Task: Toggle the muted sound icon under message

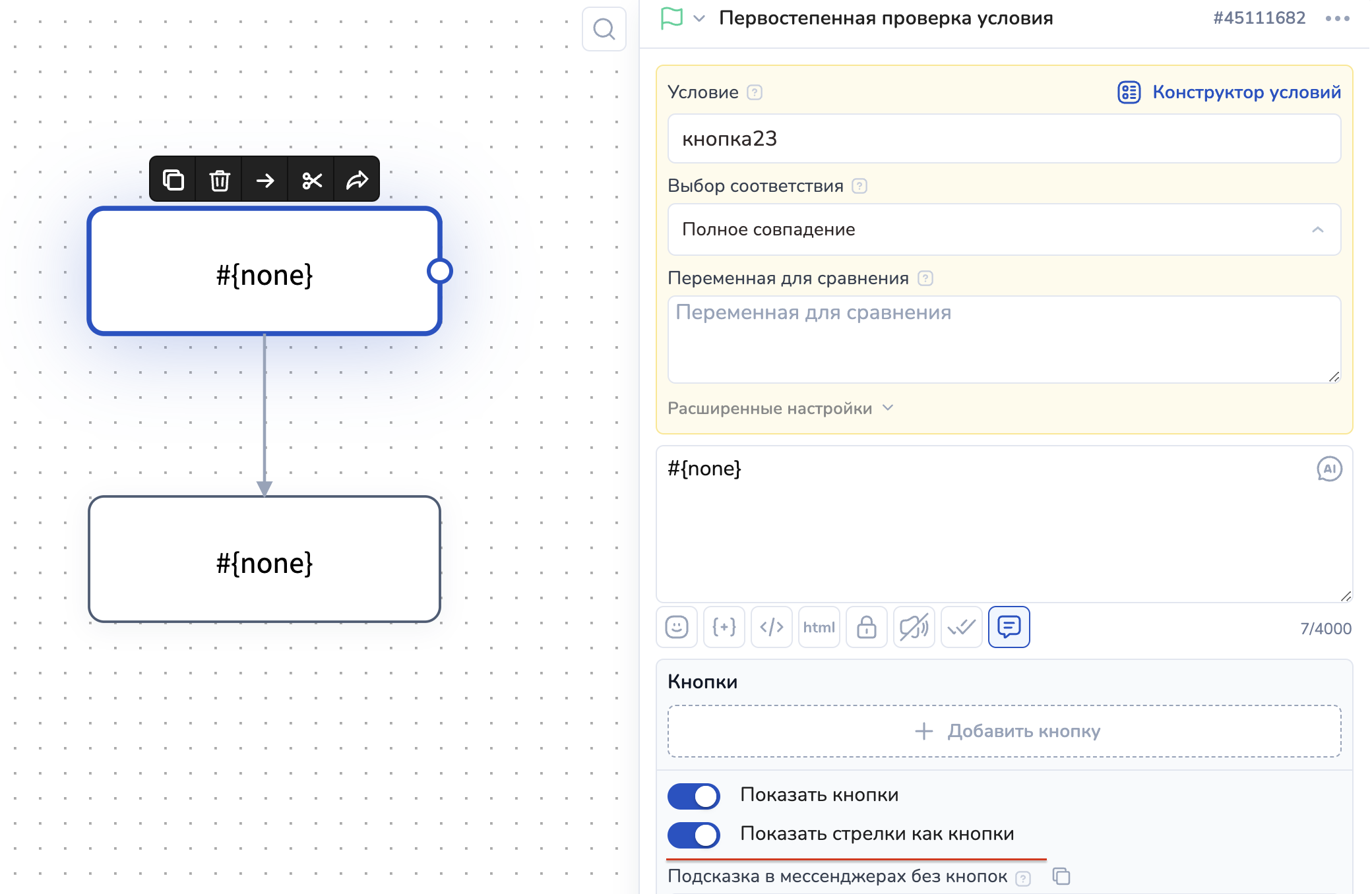Action: 914,627
